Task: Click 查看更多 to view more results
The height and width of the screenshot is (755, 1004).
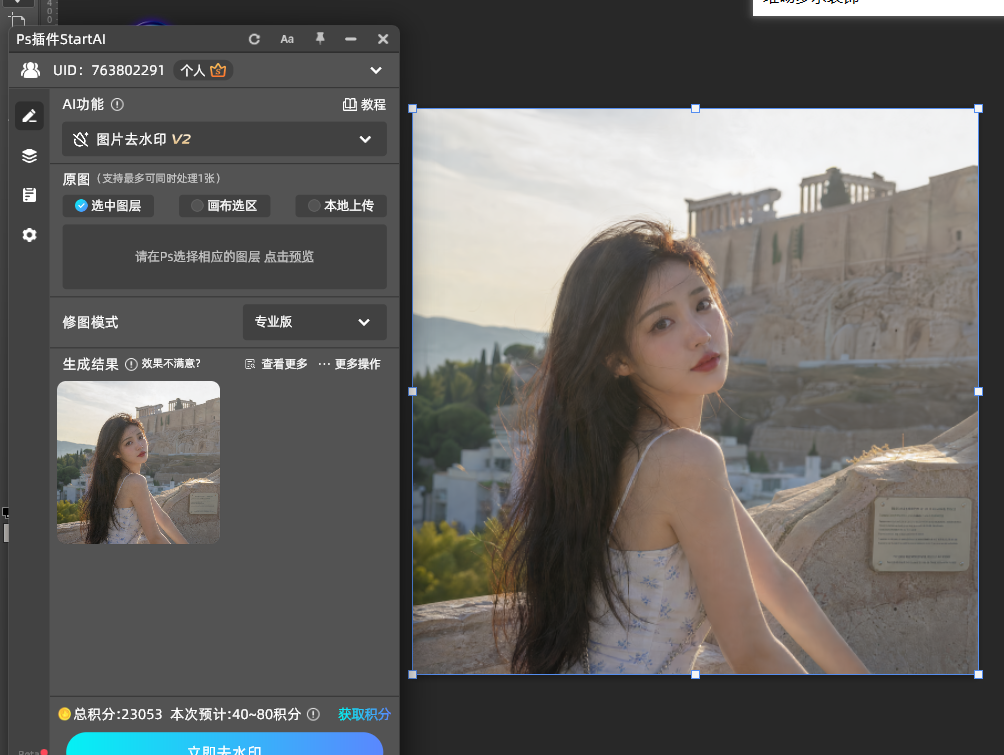Action: click(x=276, y=364)
